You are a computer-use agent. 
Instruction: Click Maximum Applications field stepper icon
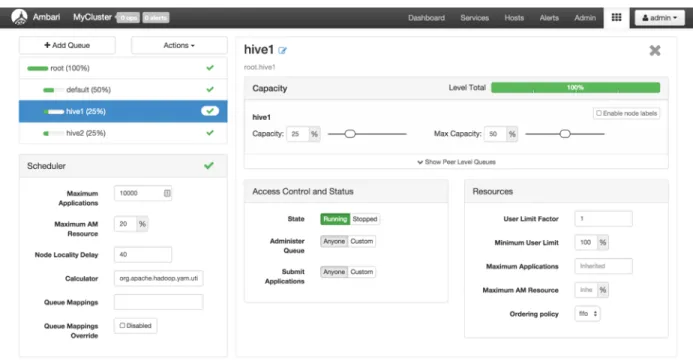click(x=167, y=193)
